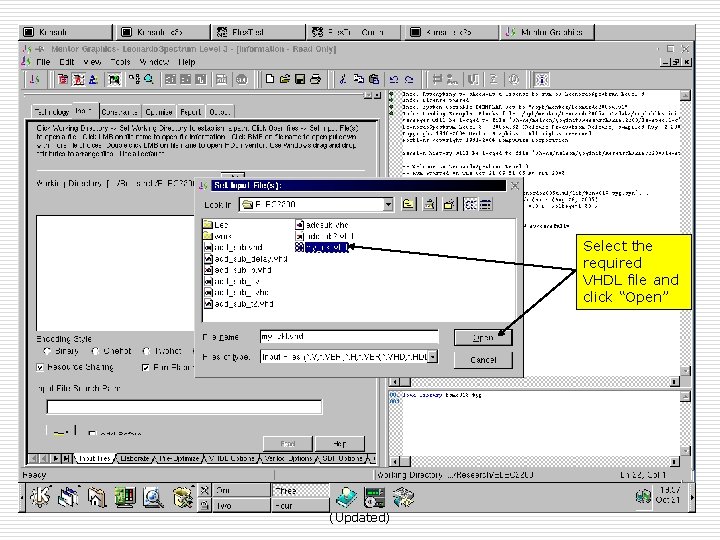Click the Copy icon in the toolbar
This screenshot has height=540, width=720.
pos(358,79)
